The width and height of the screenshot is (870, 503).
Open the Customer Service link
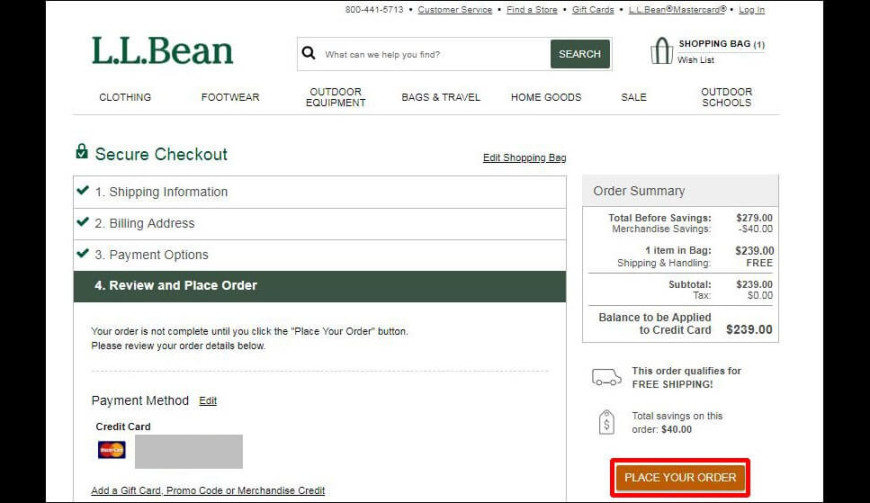click(455, 10)
